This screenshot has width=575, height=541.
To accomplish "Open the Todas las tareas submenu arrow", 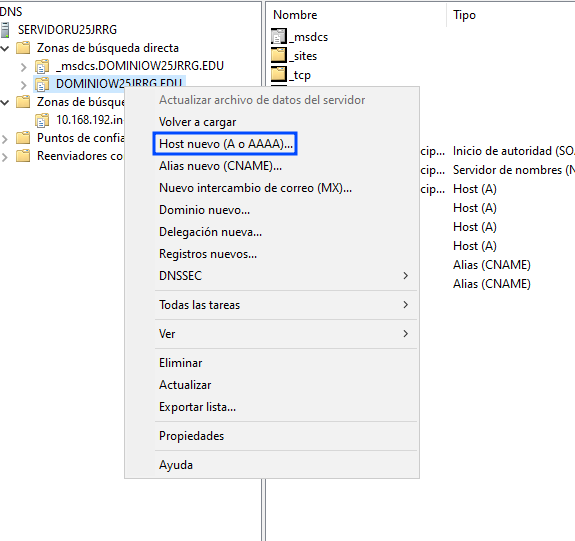I will click(x=405, y=304).
